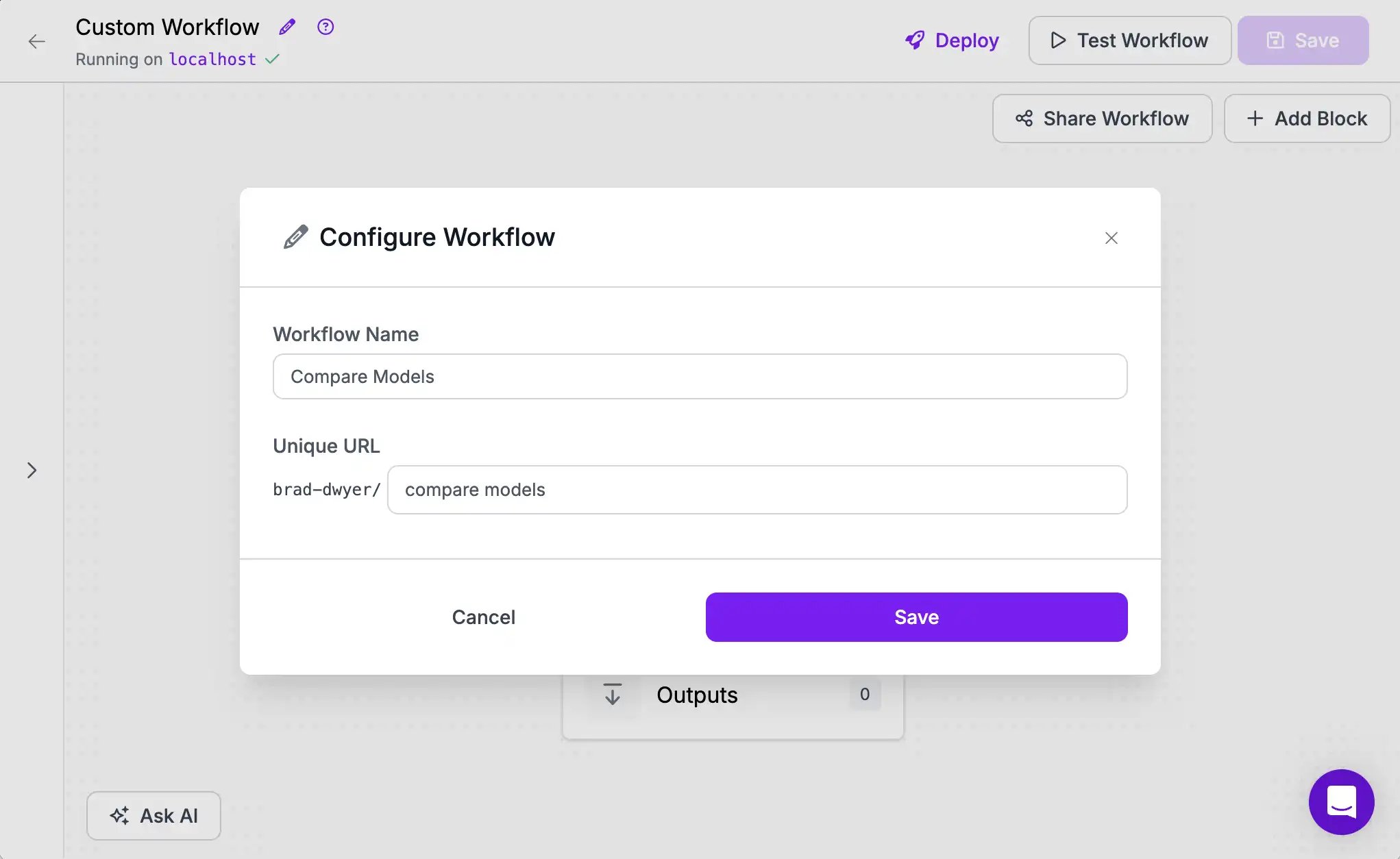Image resolution: width=1400 pixels, height=859 pixels.
Task: Click the Workflow Name input field
Action: pyautogui.click(x=700, y=376)
